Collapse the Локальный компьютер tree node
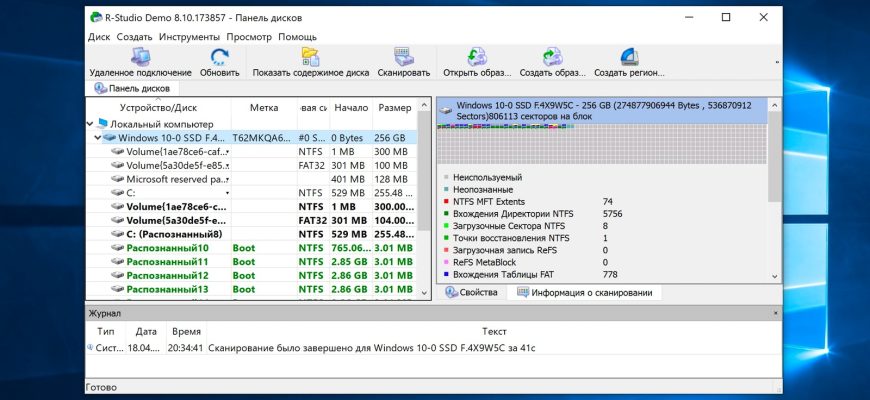 tap(90, 124)
